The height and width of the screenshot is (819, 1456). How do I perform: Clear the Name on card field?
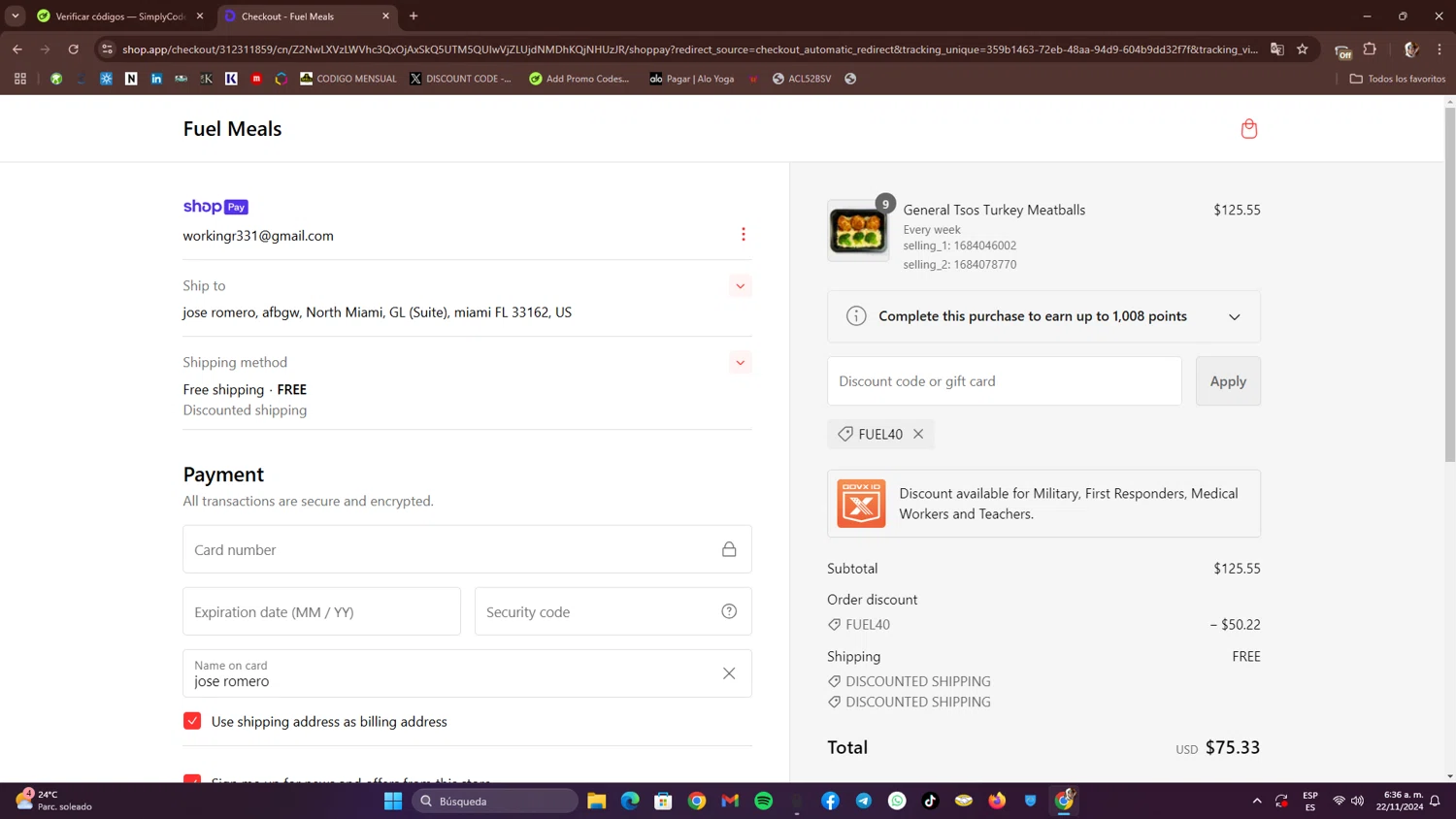[x=729, y=673]
